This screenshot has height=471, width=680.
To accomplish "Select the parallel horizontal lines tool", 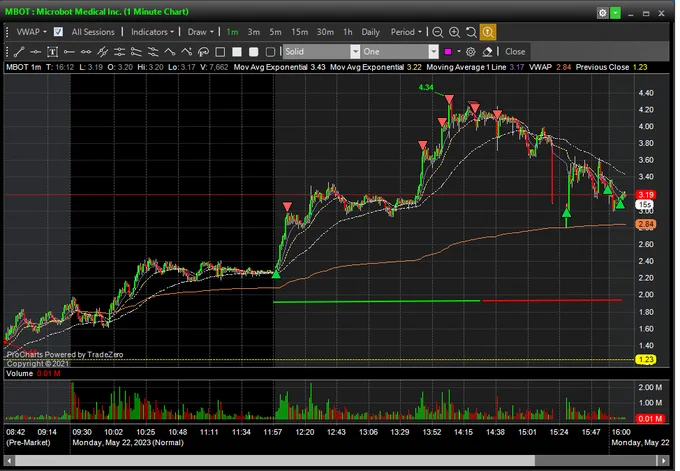I will pyautogui.click(x=119, y=52).
